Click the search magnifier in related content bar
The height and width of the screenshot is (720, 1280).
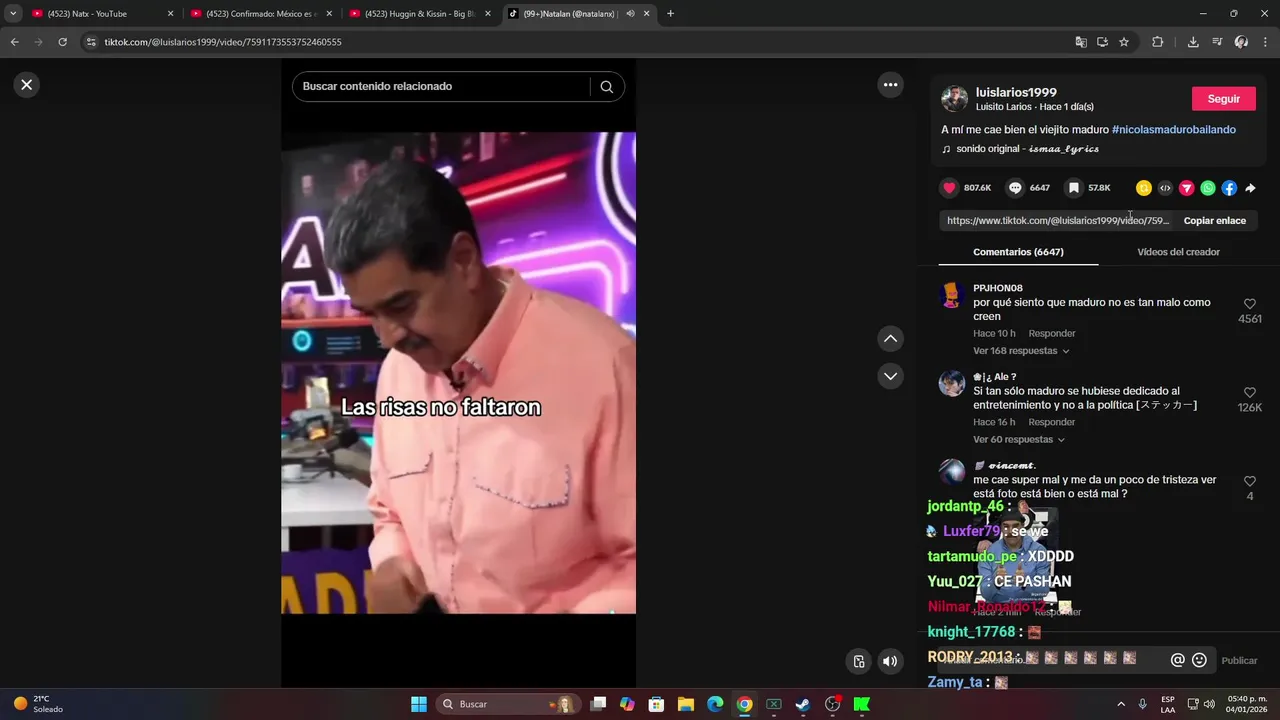click(607, 87)
